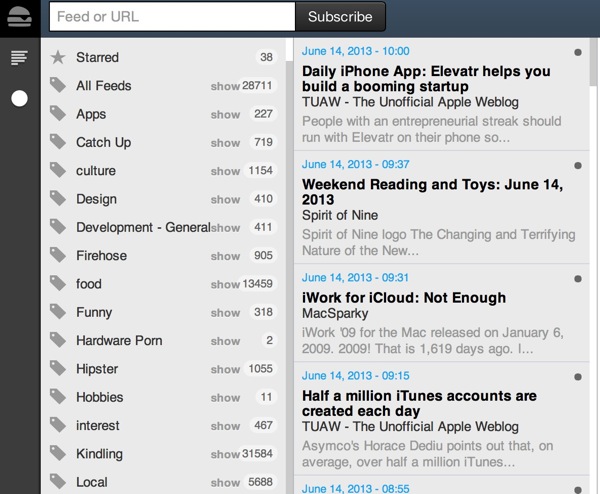Click the date June 14, 2013 - 09:31
The height and width of the screenshot is (494, 600).
pos(355,277)
